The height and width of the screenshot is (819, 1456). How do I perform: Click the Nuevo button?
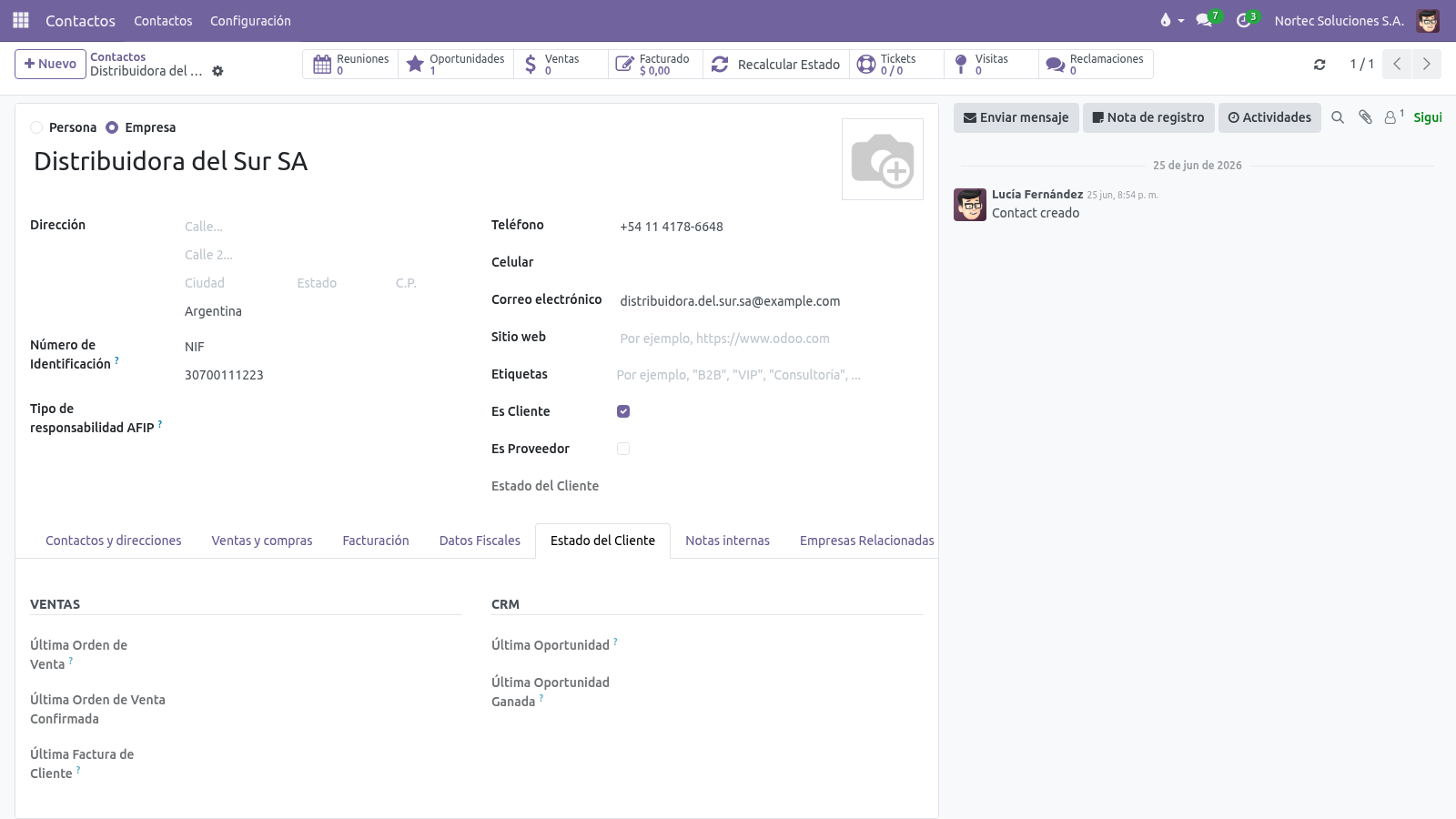pos(50,64)
